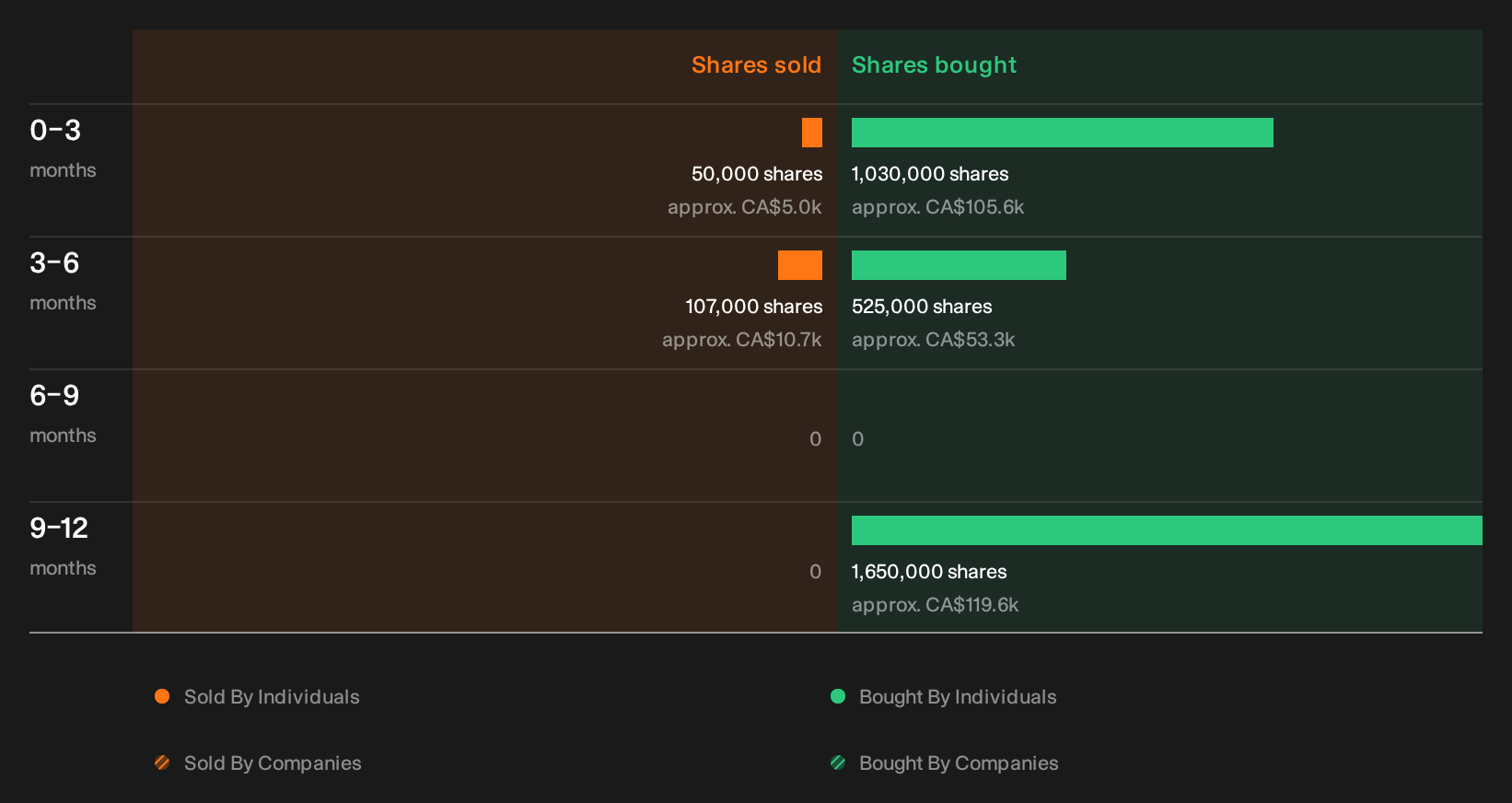Click the 525,000 shares value

point(922,307)
